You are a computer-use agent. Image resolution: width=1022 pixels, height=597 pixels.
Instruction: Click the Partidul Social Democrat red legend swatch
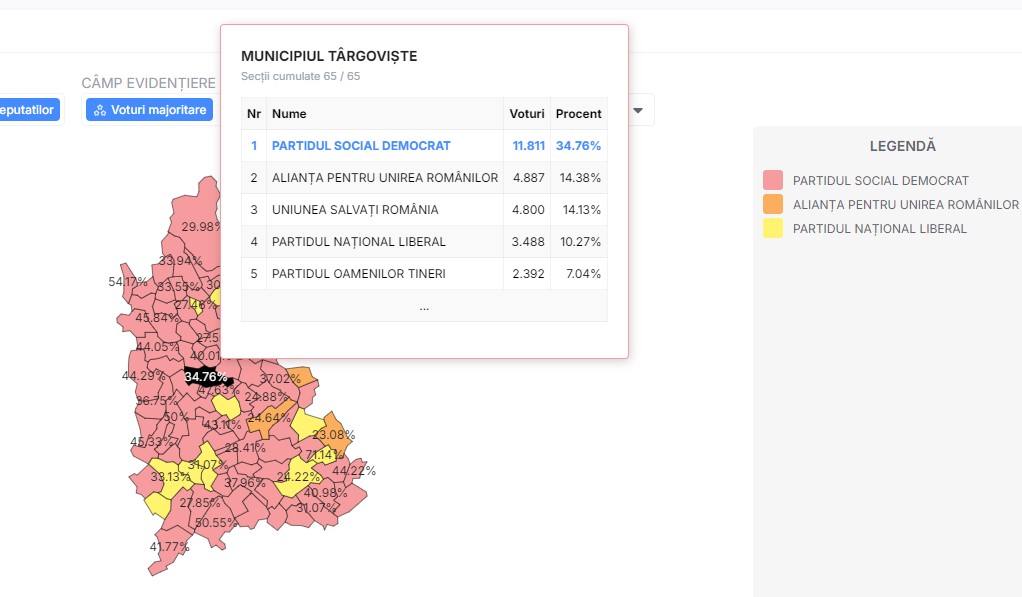click(772, 181)
